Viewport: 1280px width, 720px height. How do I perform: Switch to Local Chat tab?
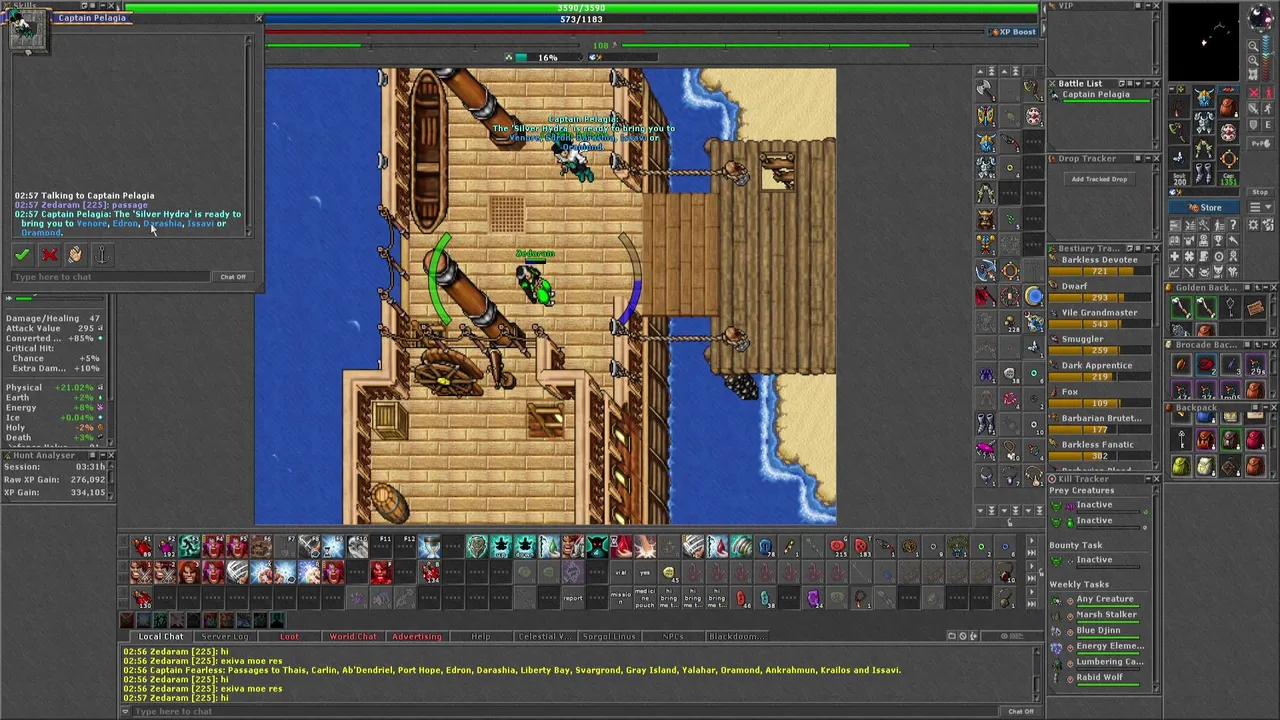[161, 636]
